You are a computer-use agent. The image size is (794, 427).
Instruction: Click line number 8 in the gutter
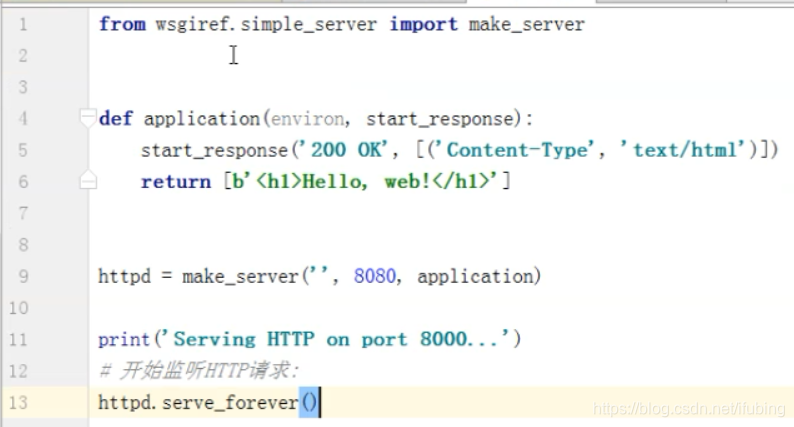(23, 245)
